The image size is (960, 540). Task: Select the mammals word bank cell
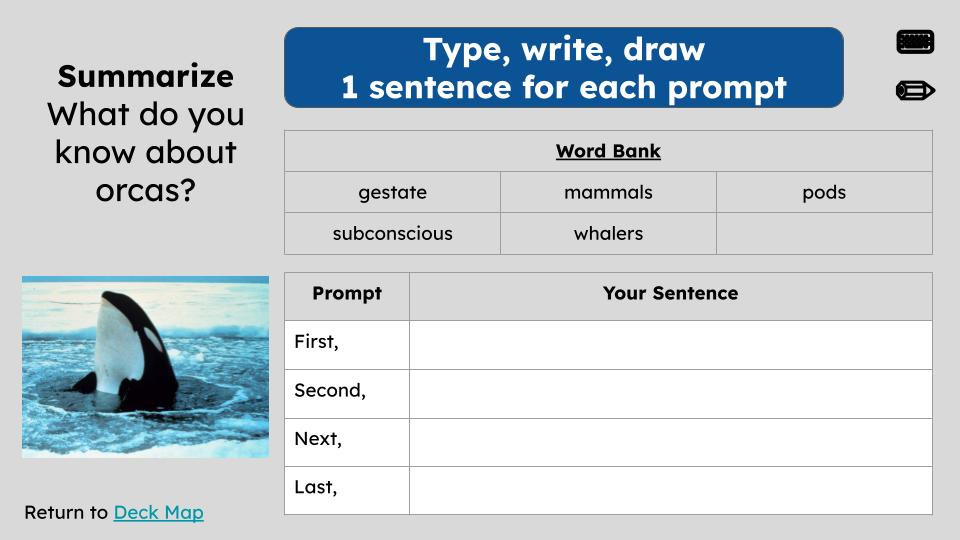coord(608,192)
